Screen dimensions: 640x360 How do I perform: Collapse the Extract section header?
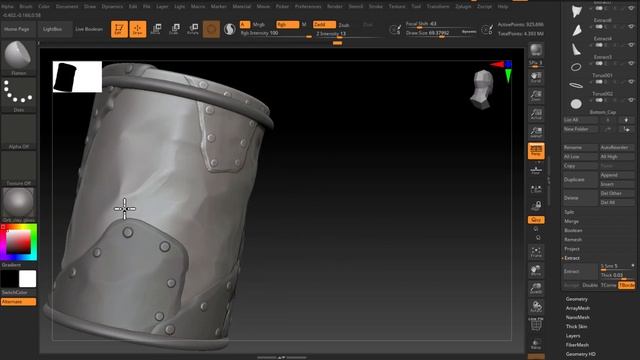tap(572, 258)
